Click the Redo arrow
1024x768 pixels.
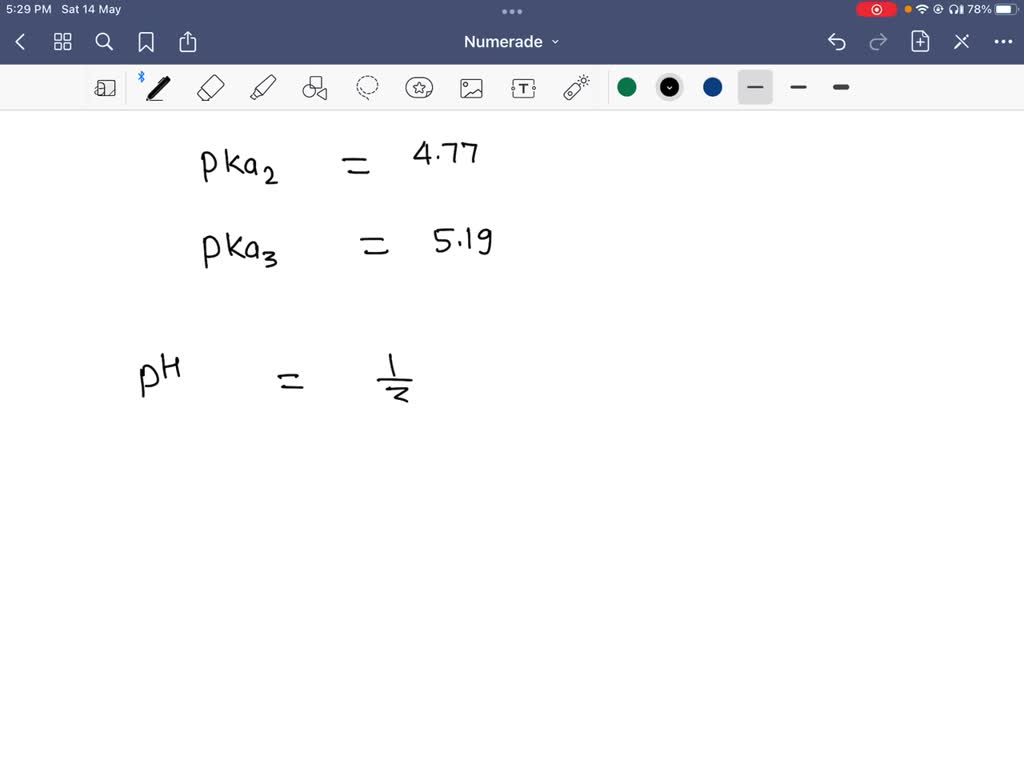click(x=878, y=42)
